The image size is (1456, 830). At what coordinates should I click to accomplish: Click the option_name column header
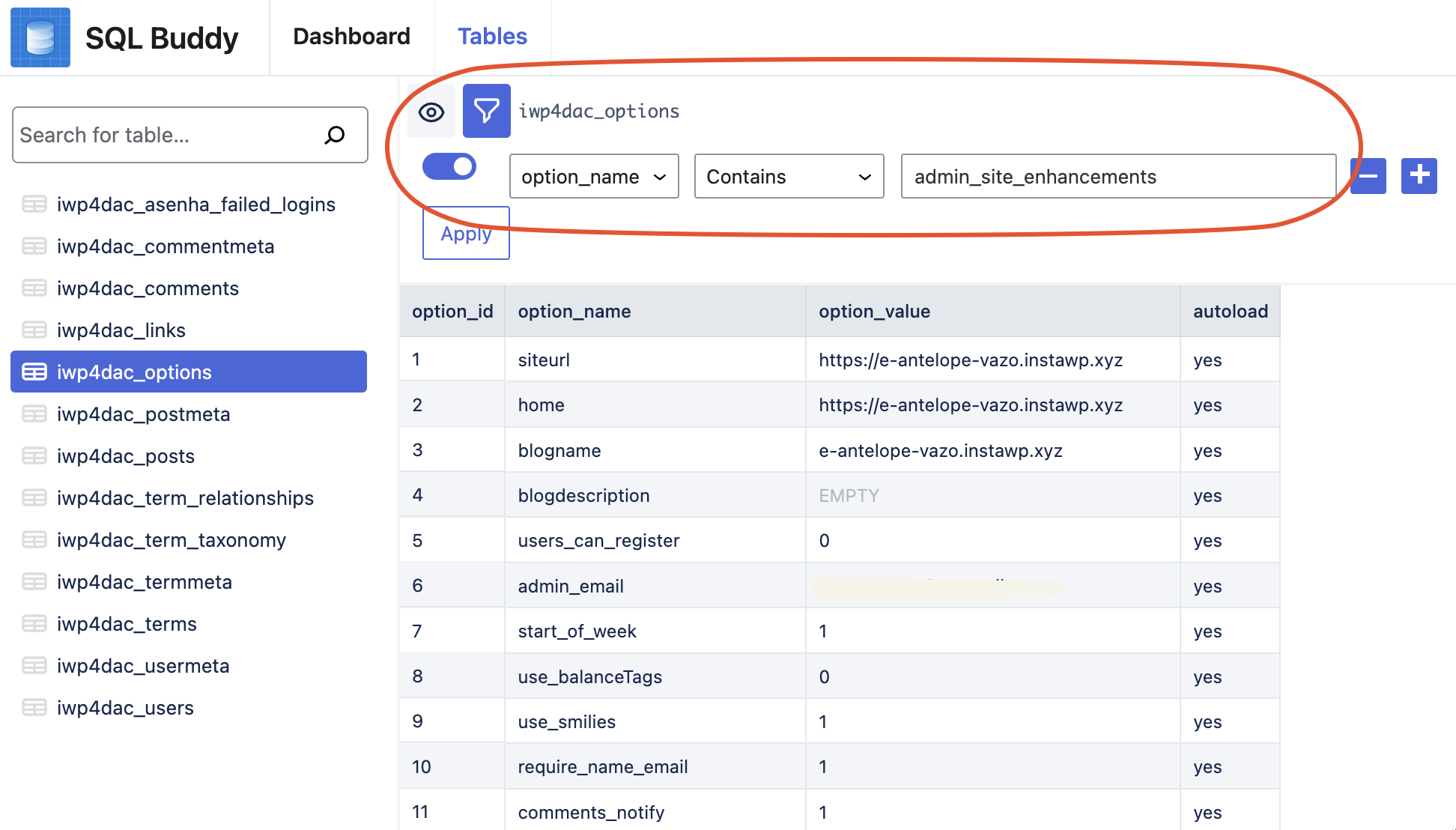655,311
